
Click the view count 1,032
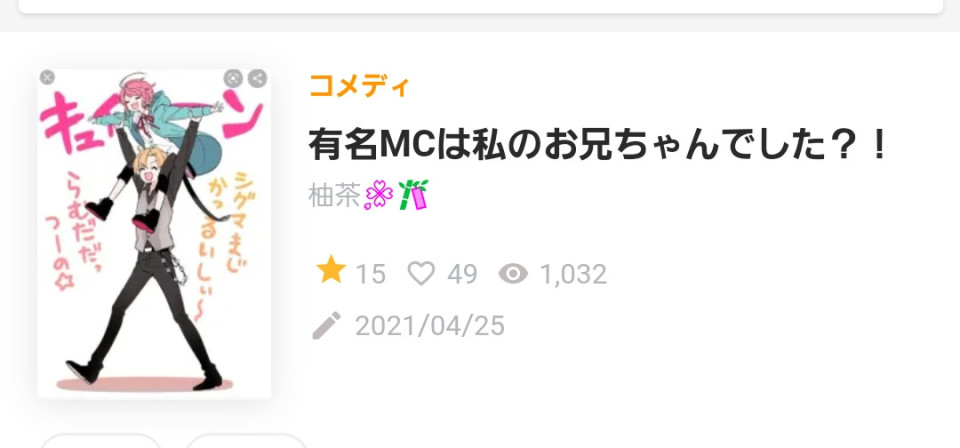coord(573,274)
